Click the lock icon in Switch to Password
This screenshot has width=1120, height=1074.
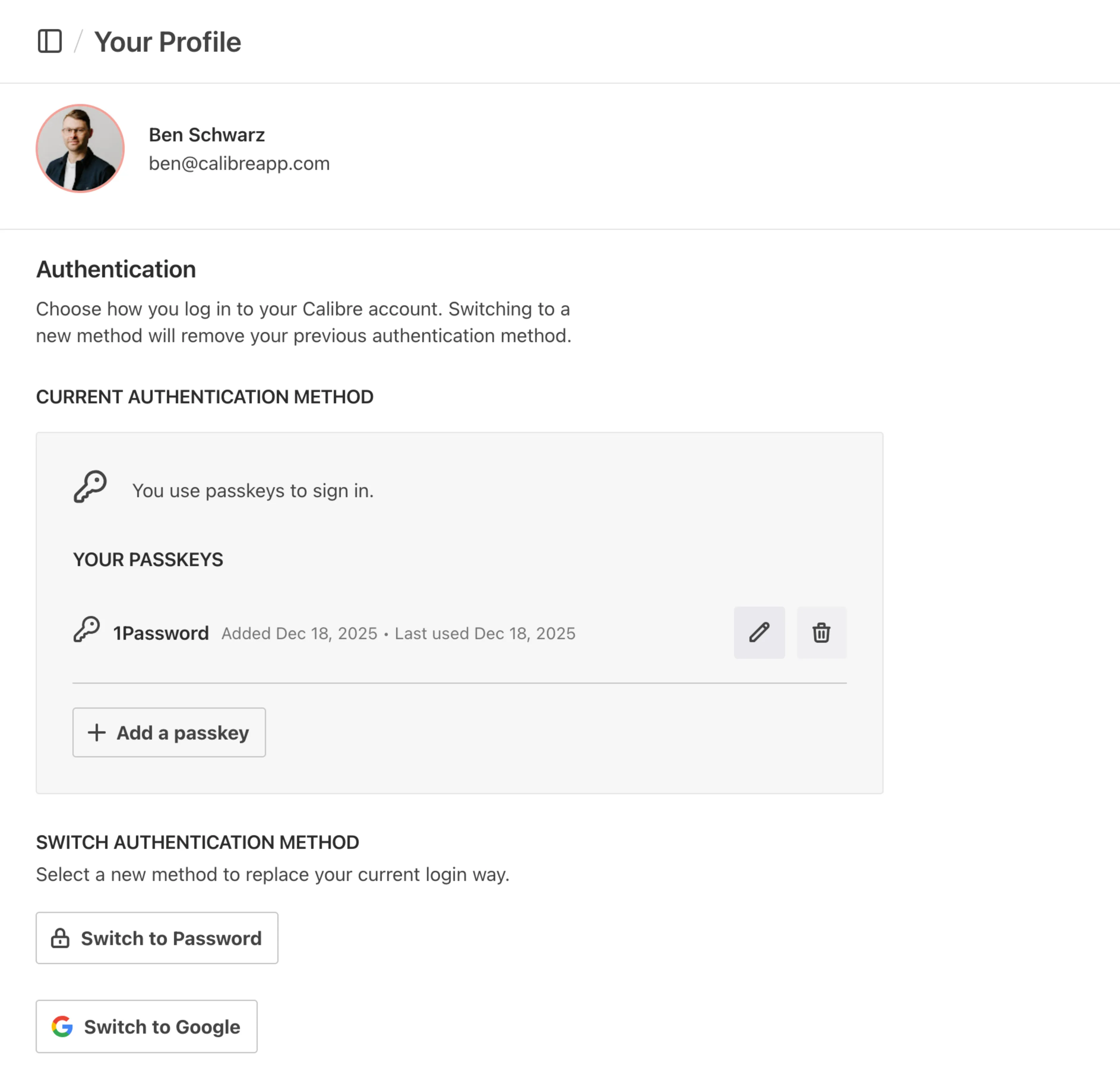[60, 938]
